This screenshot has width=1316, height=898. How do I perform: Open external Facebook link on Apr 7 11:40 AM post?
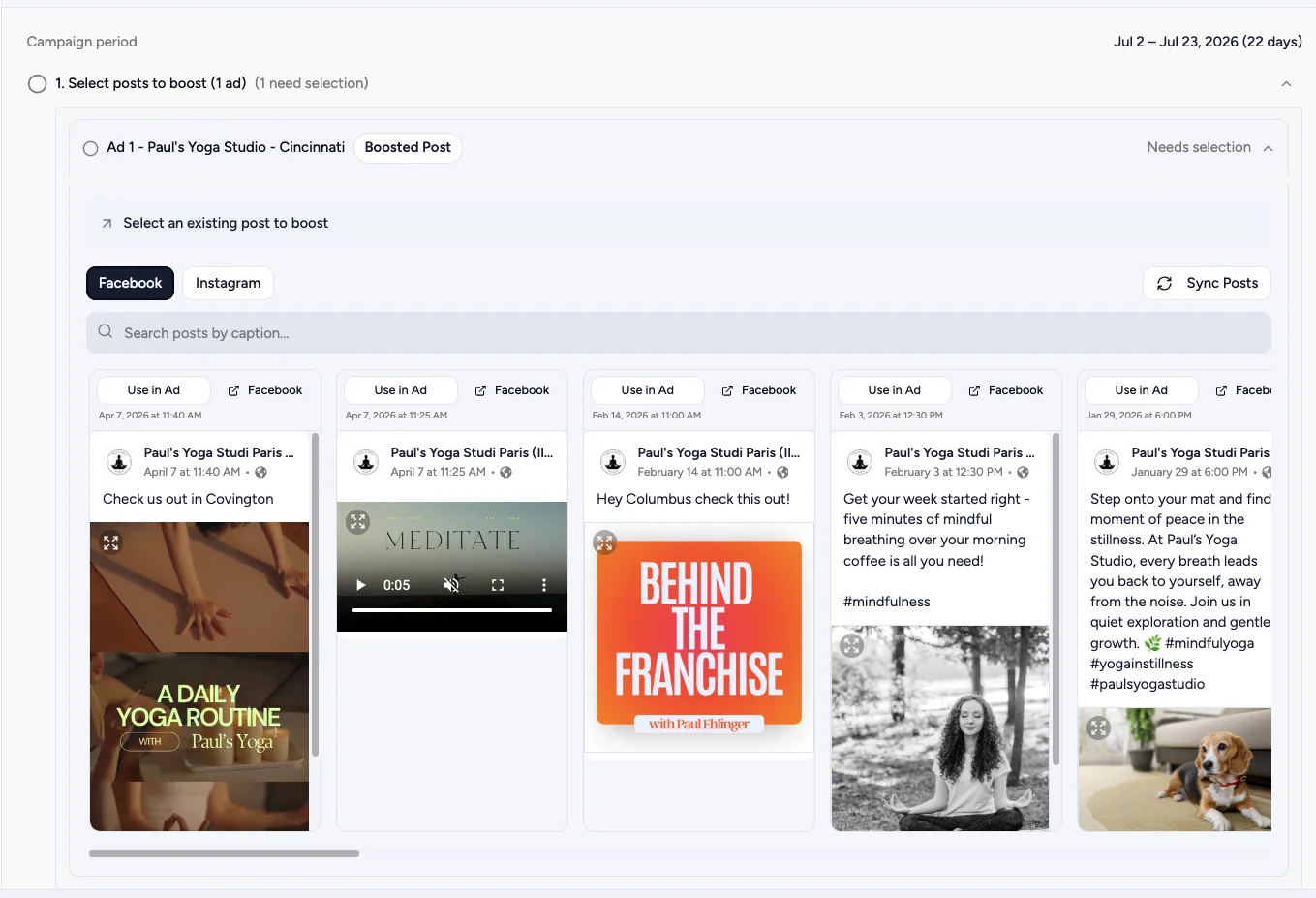(265, 390)
